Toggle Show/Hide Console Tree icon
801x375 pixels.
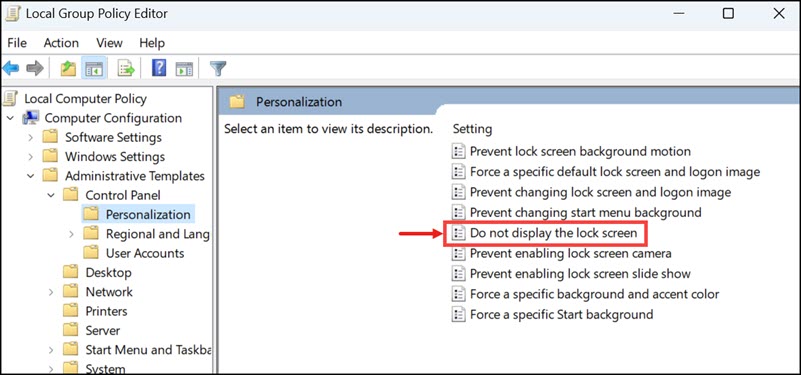click(x=94, y=68)
